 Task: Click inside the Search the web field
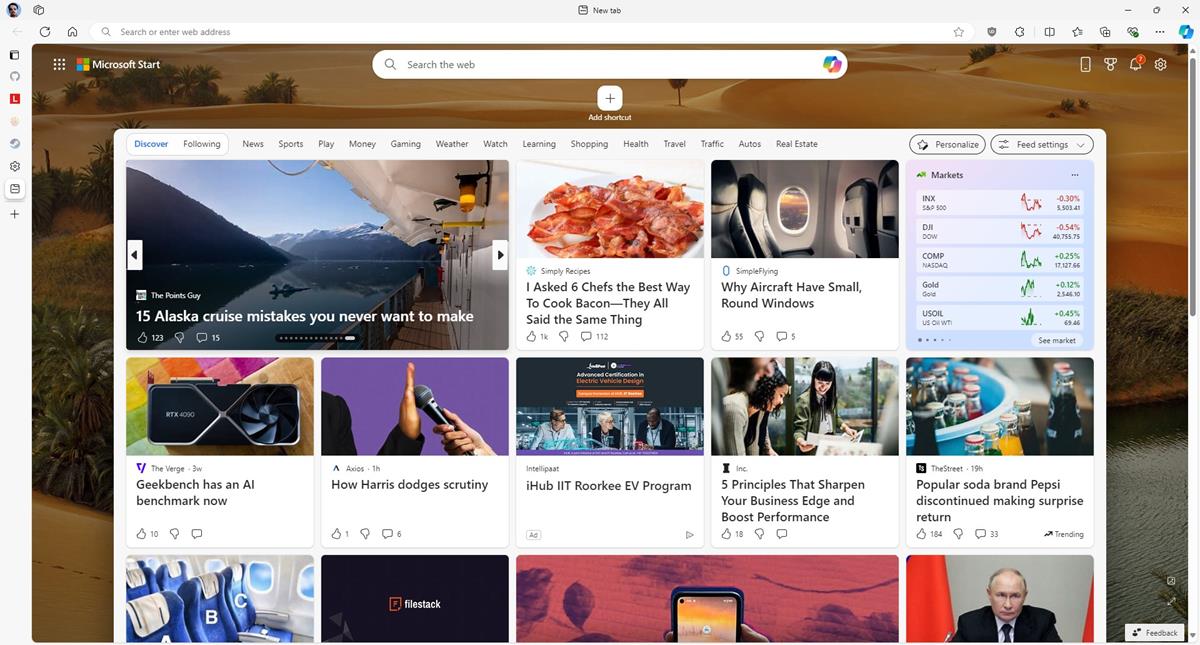[x=600, y=64]
